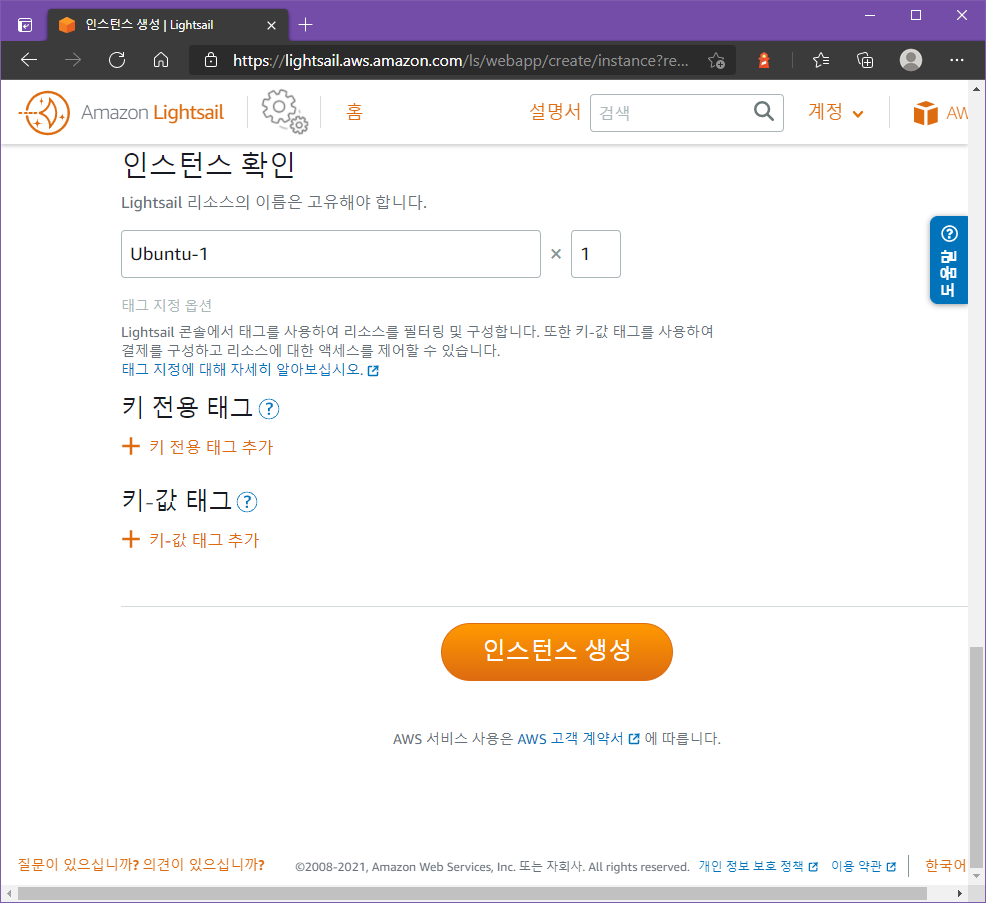986x903 pixels.
Task: Click 키-값 태그 추가 link
Action: 204,540
